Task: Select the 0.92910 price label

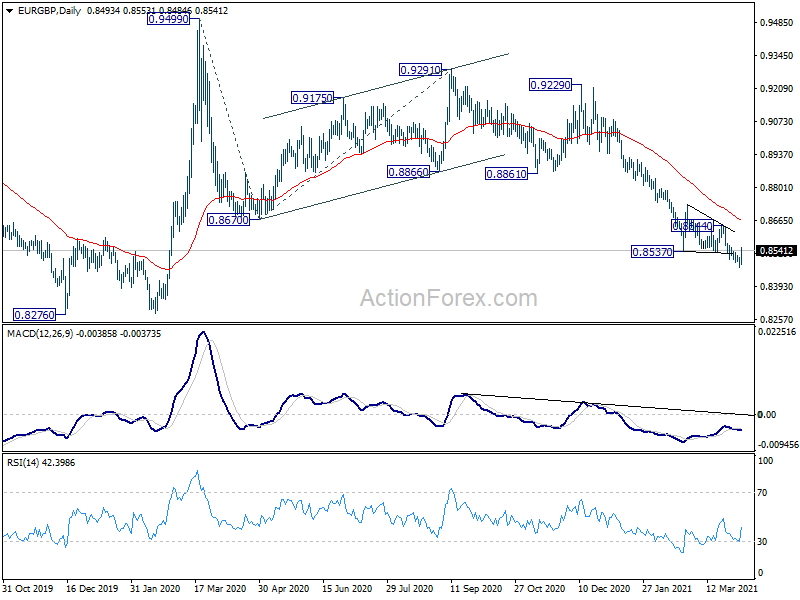Action: (x=420, y=69)
